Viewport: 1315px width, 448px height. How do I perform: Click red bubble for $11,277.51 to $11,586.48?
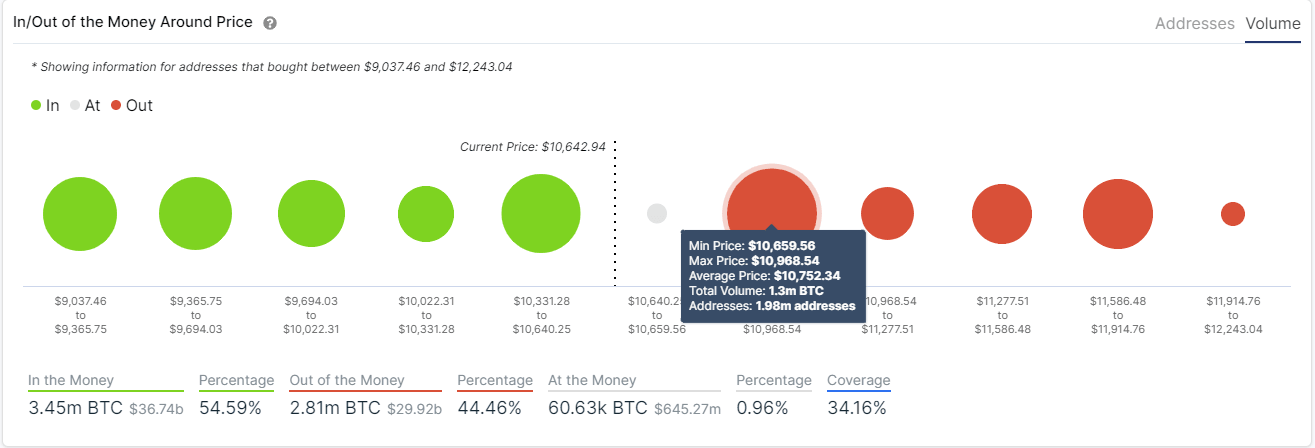(1002, 214)
